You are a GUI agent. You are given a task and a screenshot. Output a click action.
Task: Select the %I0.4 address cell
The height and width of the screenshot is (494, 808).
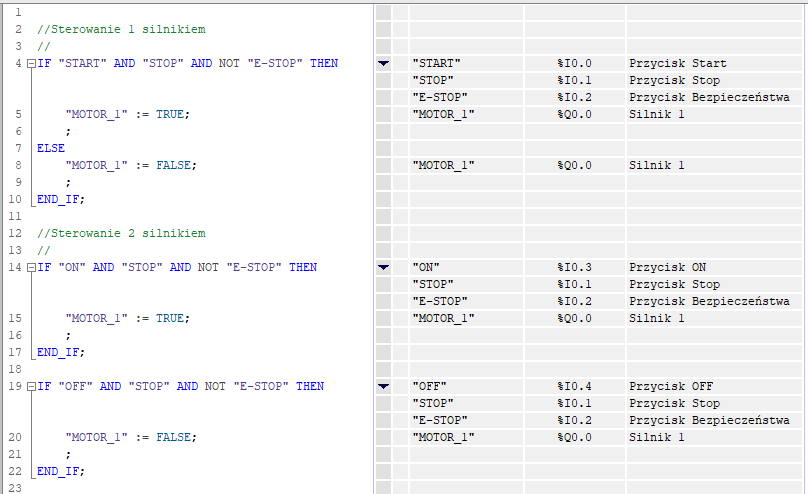coord(574,387)
